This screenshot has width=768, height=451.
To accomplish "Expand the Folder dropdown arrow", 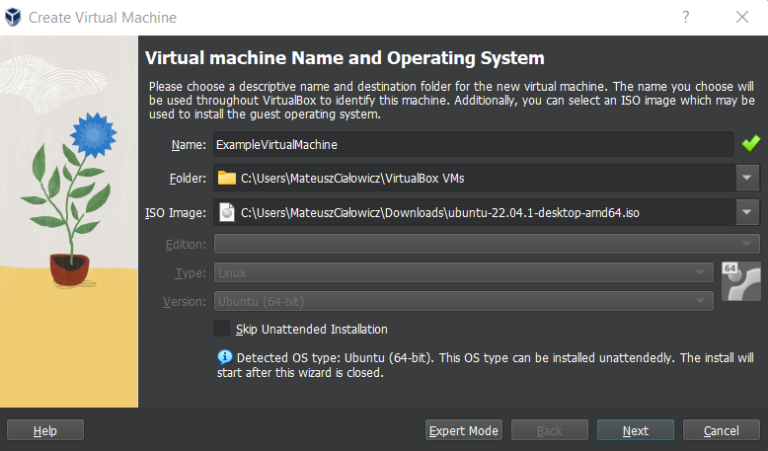I will pos(748,178).
